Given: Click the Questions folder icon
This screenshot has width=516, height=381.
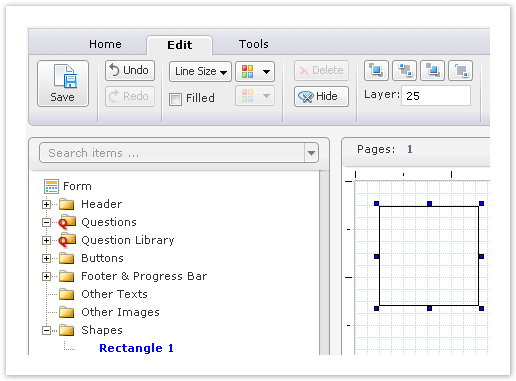Looking at the screenshot, I should click(x=67, y=222).
